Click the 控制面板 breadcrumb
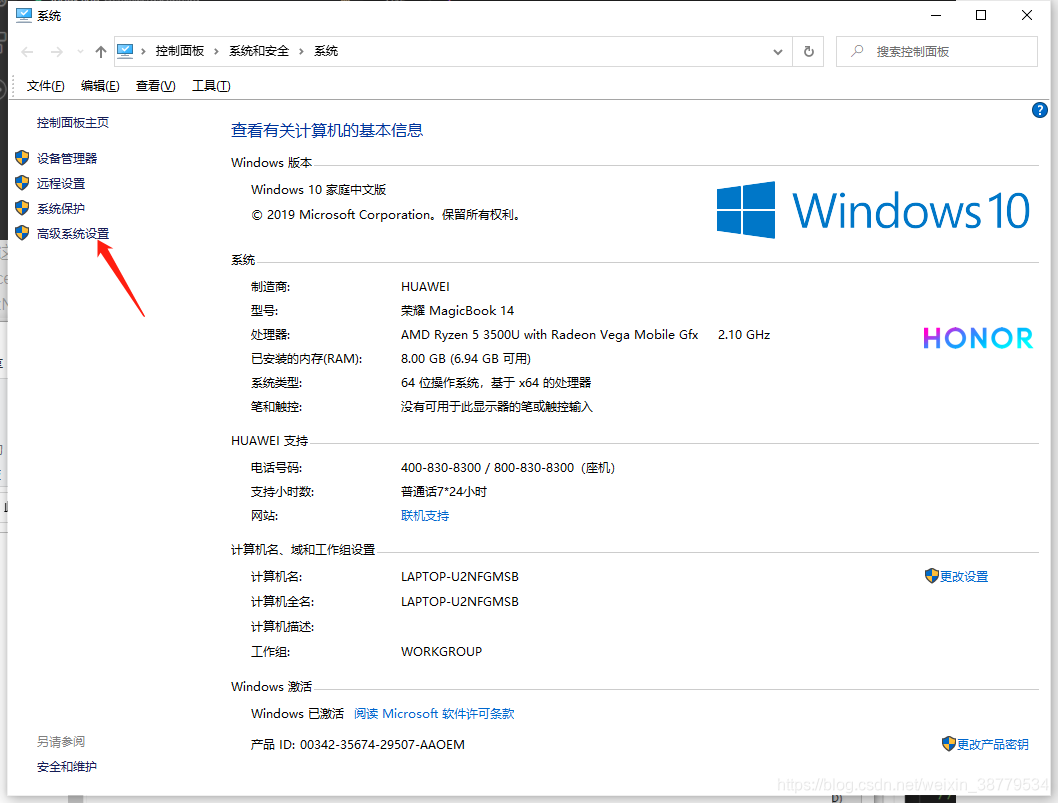 coord(179,51)
